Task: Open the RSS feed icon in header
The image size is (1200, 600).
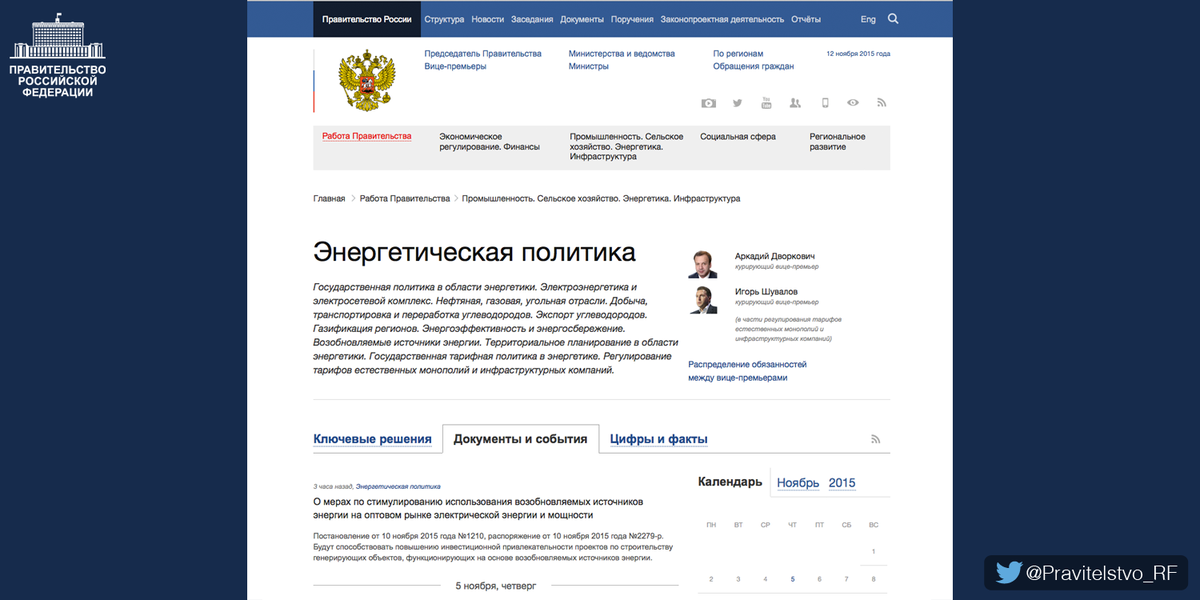Action: tap(882, 103)
